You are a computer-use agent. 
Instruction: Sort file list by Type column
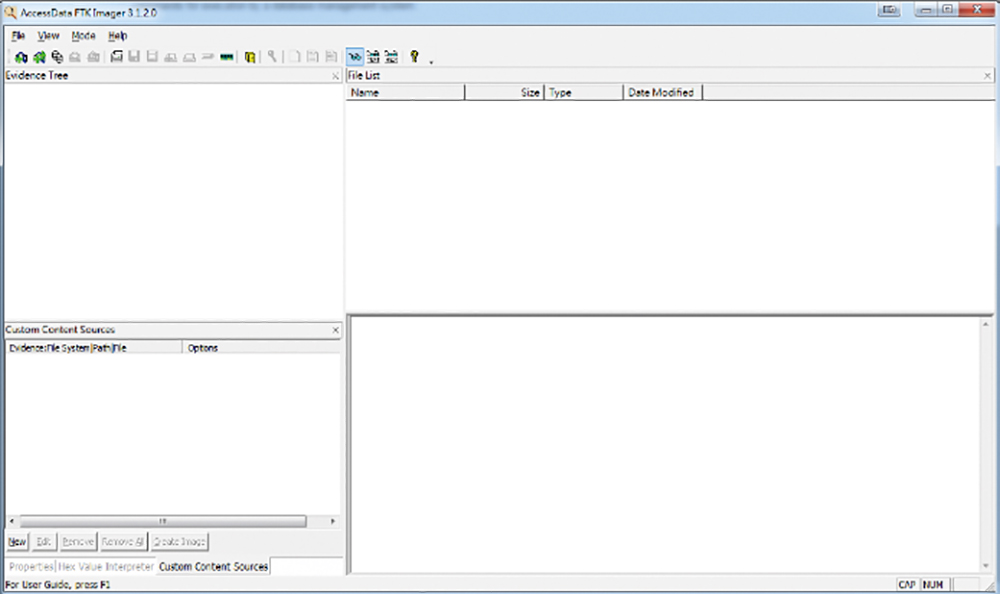tap(584, 93)
